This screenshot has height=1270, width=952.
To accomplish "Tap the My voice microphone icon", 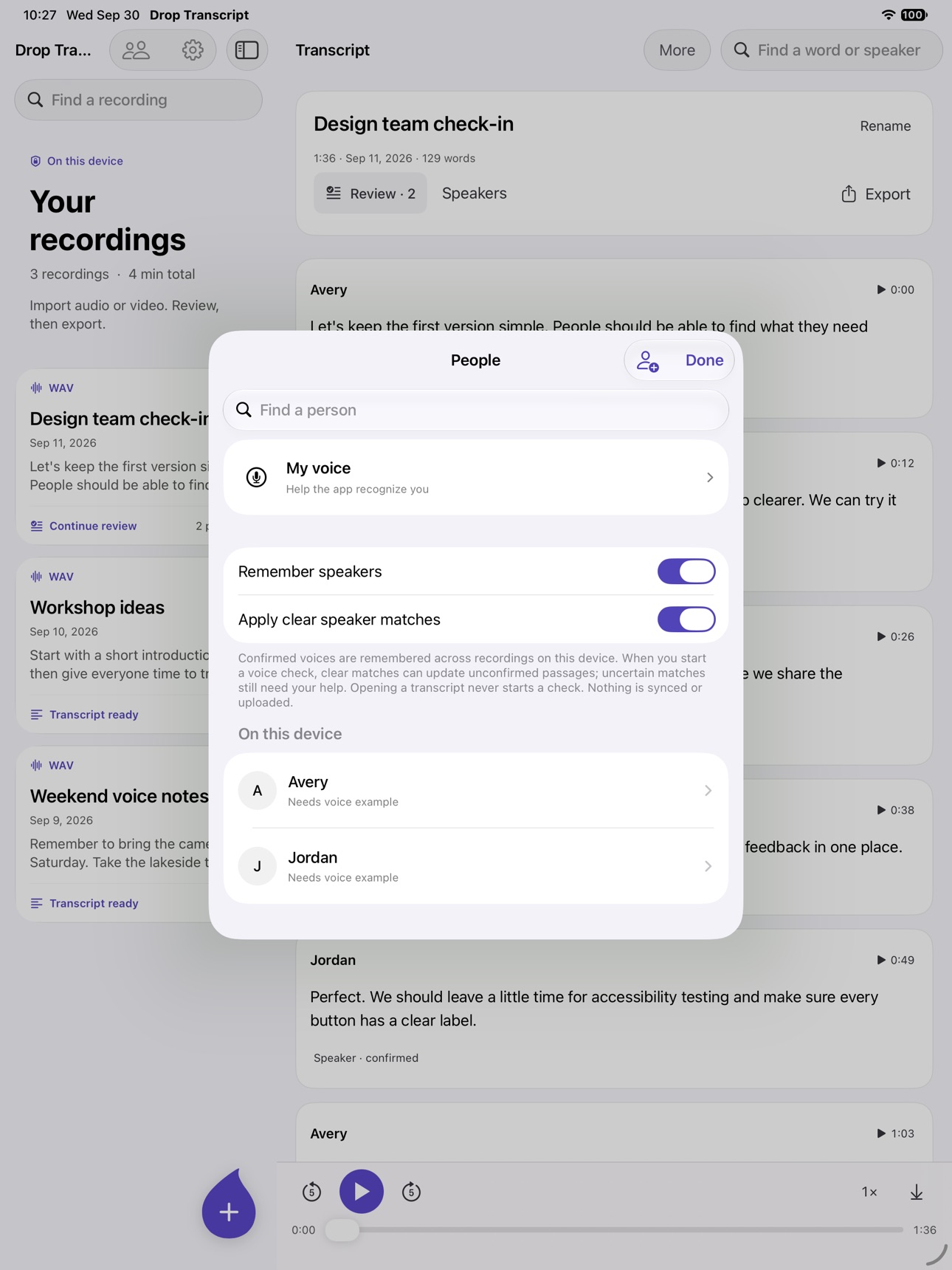I will (256, 477).
